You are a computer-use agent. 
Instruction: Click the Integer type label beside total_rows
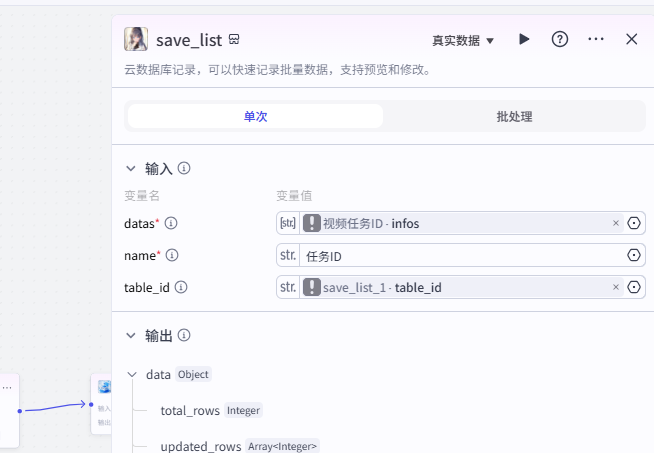tap(243, 410)
